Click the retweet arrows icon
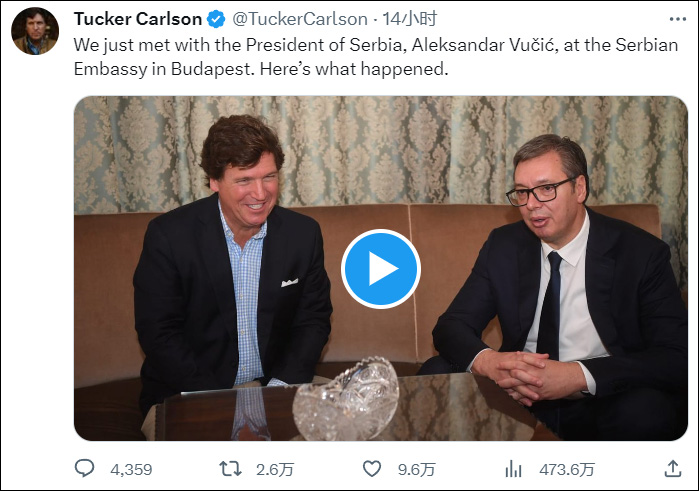Image resolution: width=699 pixels, height=491 pixels. click(x=229, y=468)
